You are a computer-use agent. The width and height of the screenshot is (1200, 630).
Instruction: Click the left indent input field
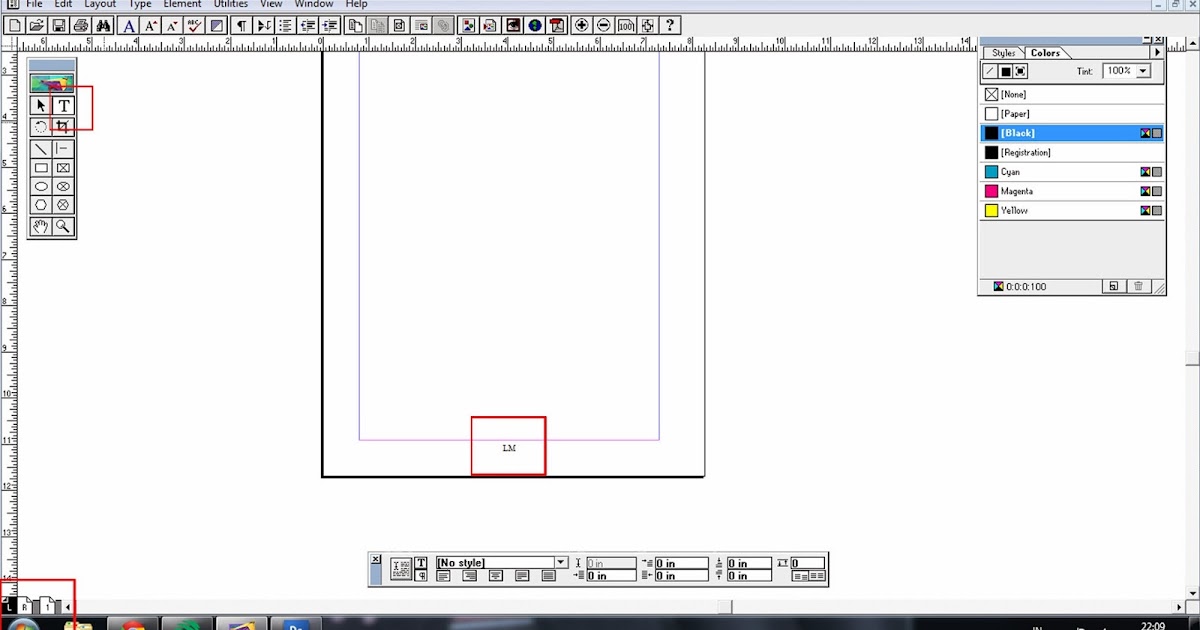tap(611, 576)
